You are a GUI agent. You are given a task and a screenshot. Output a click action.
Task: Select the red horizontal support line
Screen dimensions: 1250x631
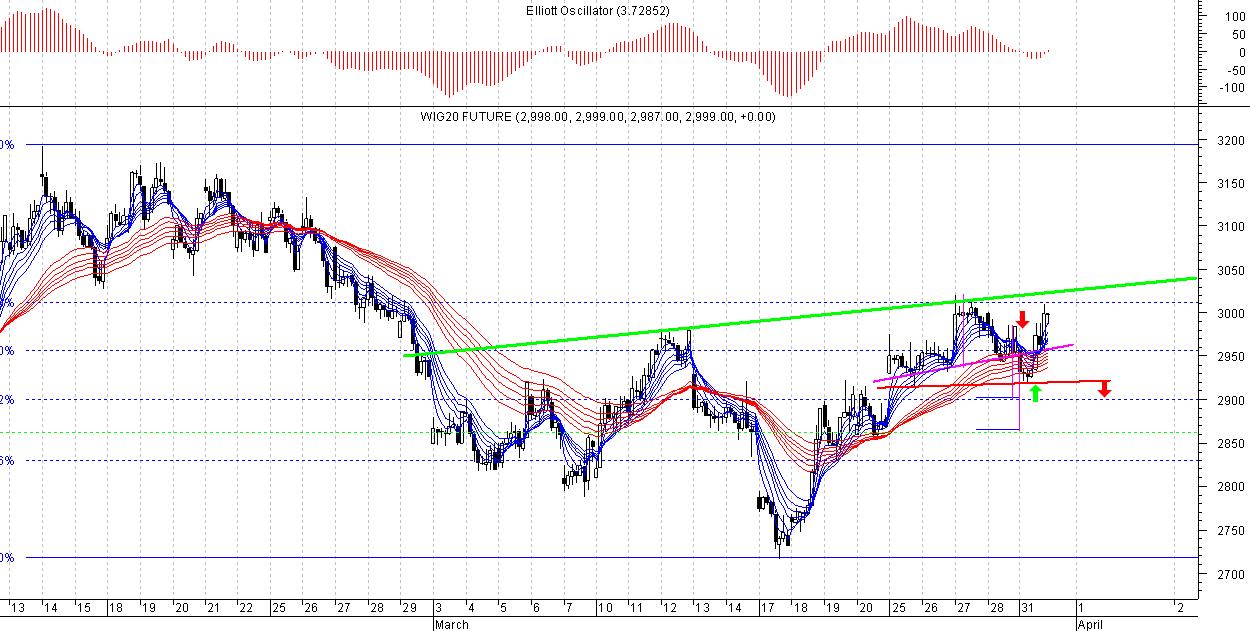tap(995, 384)
